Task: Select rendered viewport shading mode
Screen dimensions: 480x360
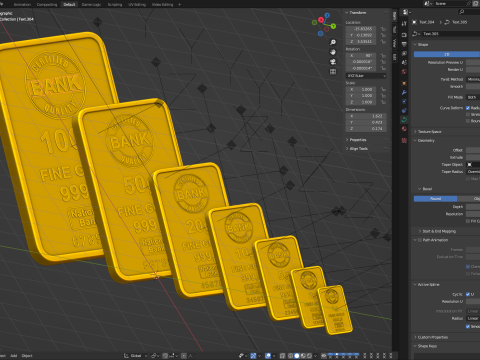Action: click(309, 356)
